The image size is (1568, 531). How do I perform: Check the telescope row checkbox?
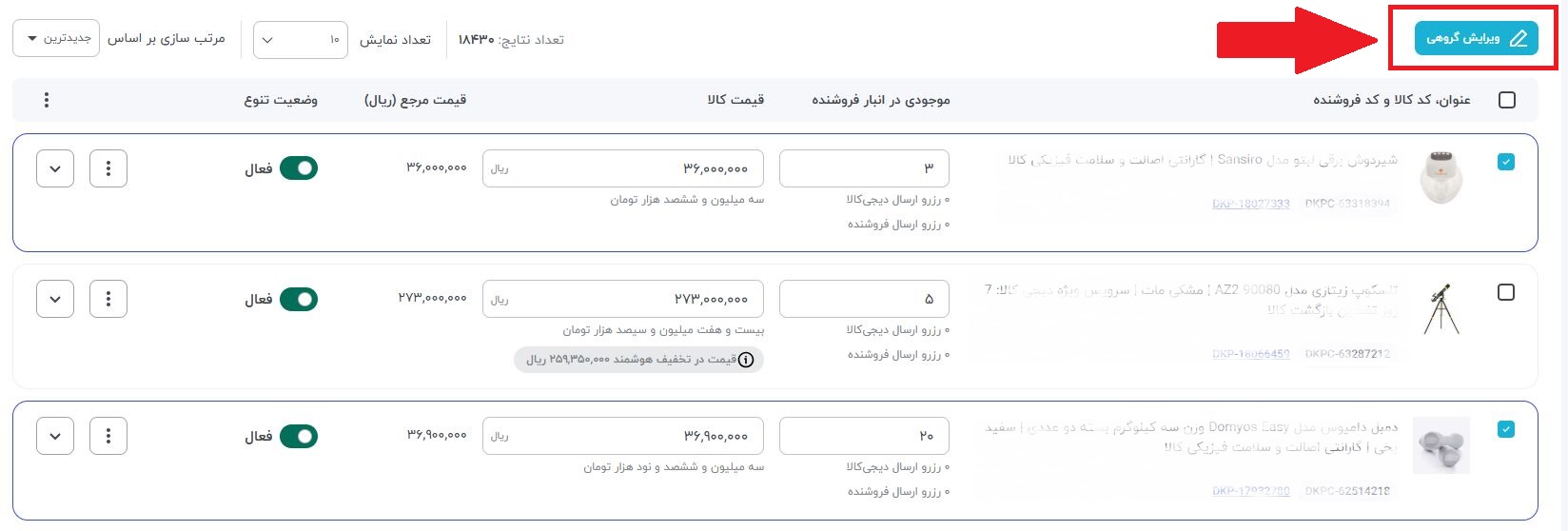point(1506,292)
